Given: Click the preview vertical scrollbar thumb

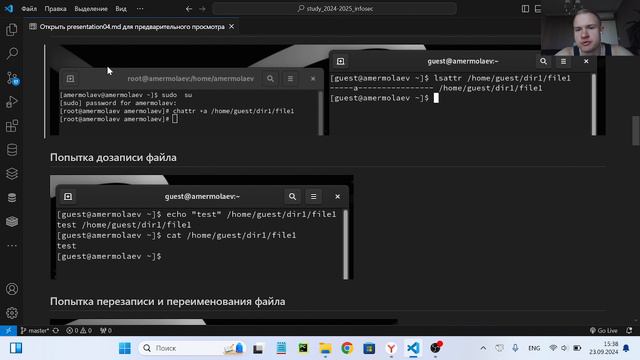Looking at the screenshot, I should point(636,131).
